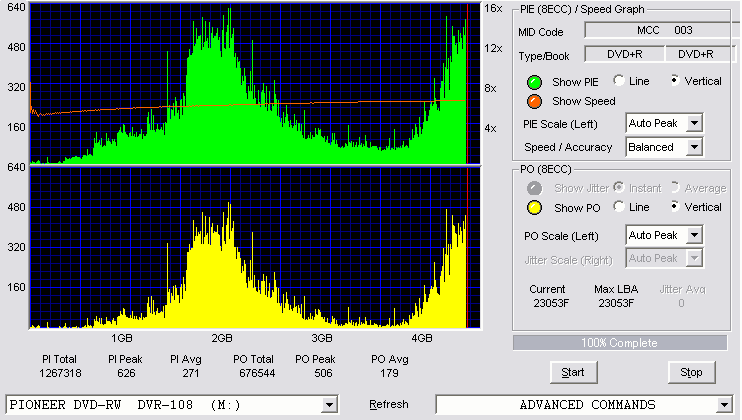Click the Show PIE label
The height and width of the screenshot is (420, 742).
click(575, 82)
